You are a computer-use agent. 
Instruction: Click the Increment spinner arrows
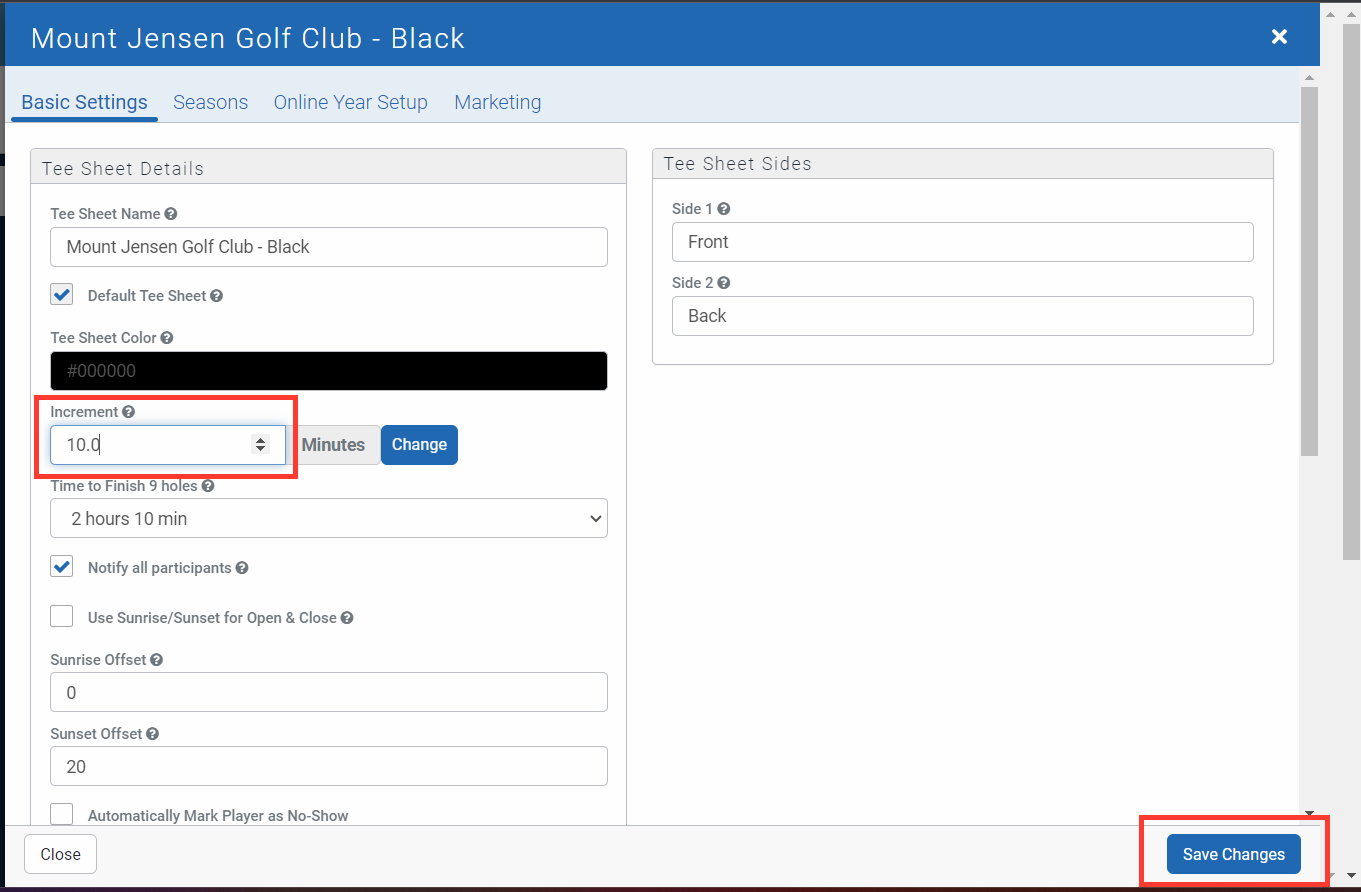tap(261, 445)
